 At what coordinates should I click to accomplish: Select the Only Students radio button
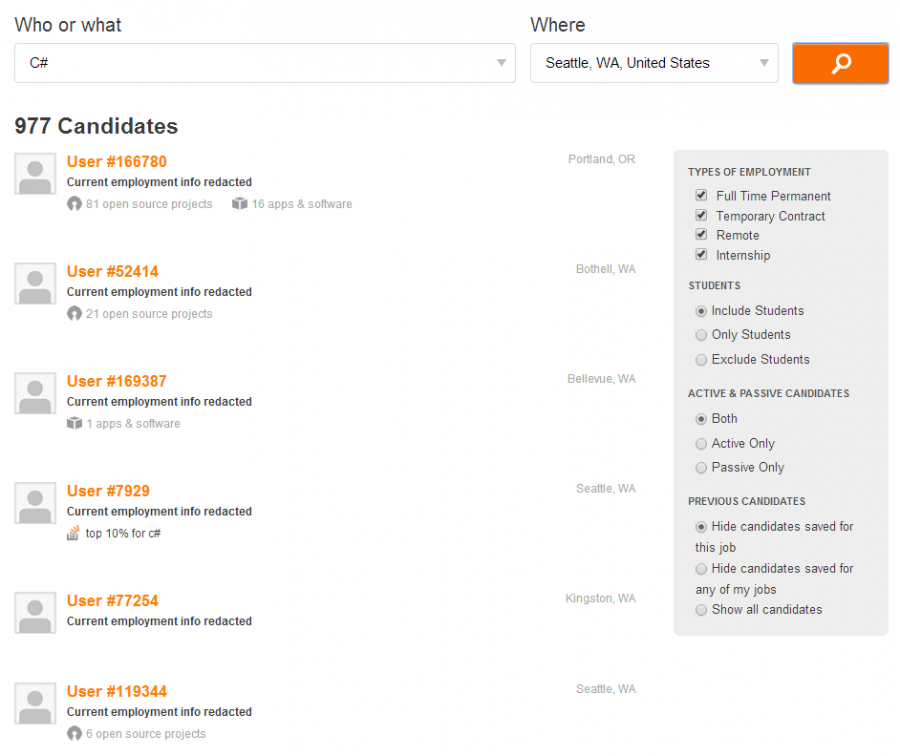coord(701,335)
